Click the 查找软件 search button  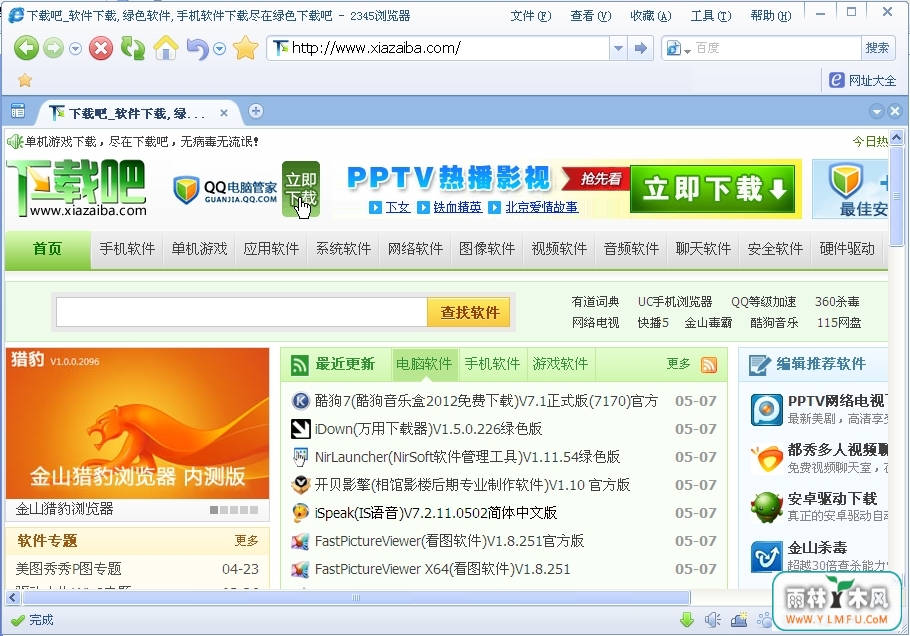[x=470, y=312]
